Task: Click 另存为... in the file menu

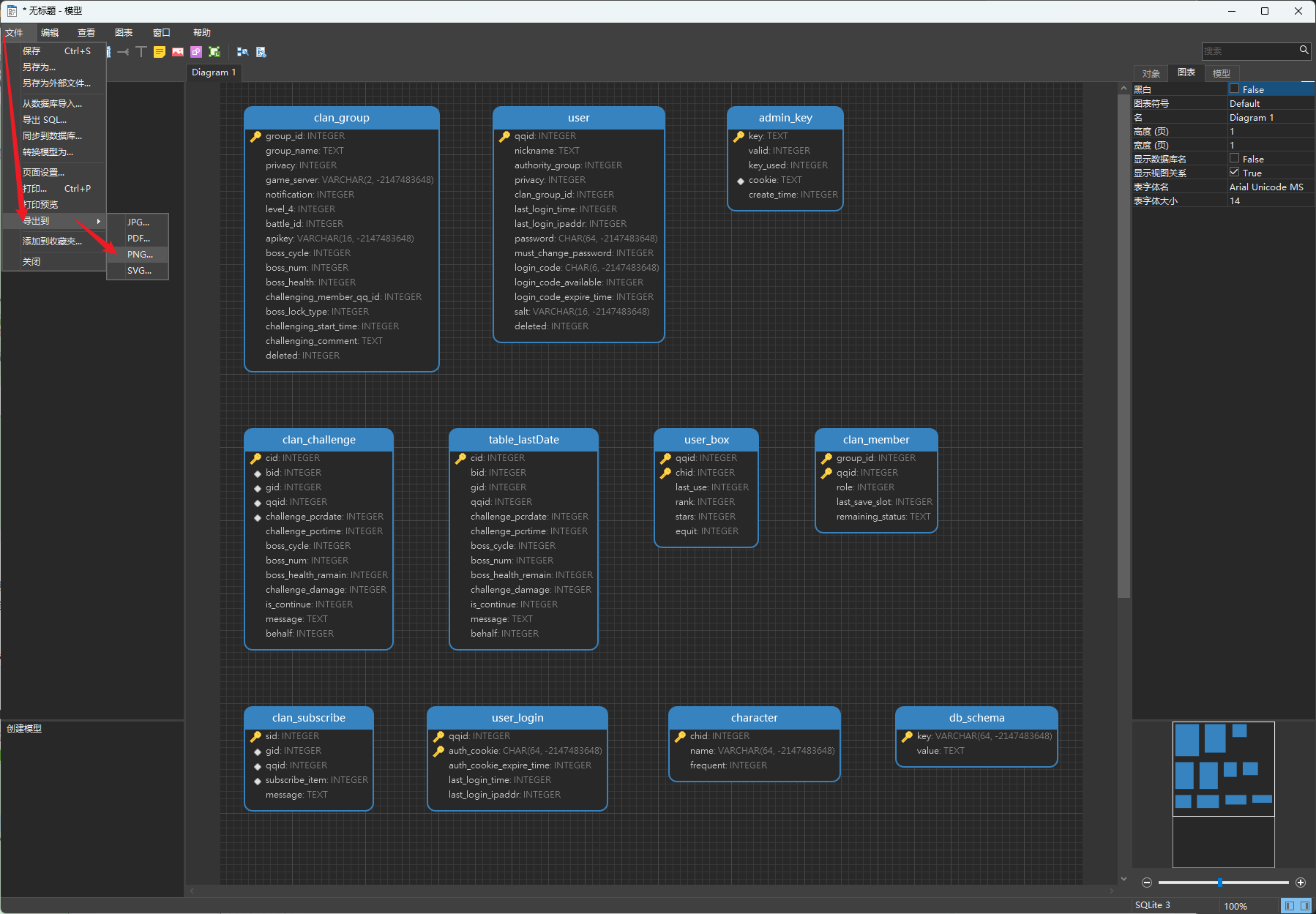Action: point(54,67)
